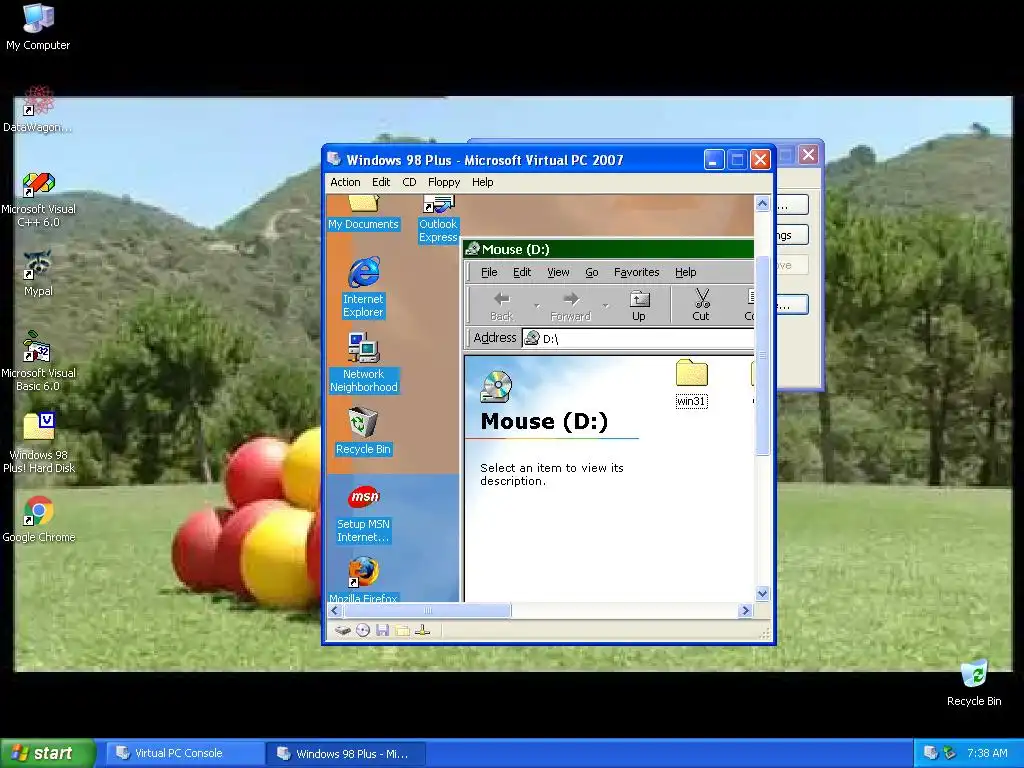Open the Help menu in Mouse (D:) window
Image resolution: width=1024 pixels, height=768 pixels.
(686, 272)
